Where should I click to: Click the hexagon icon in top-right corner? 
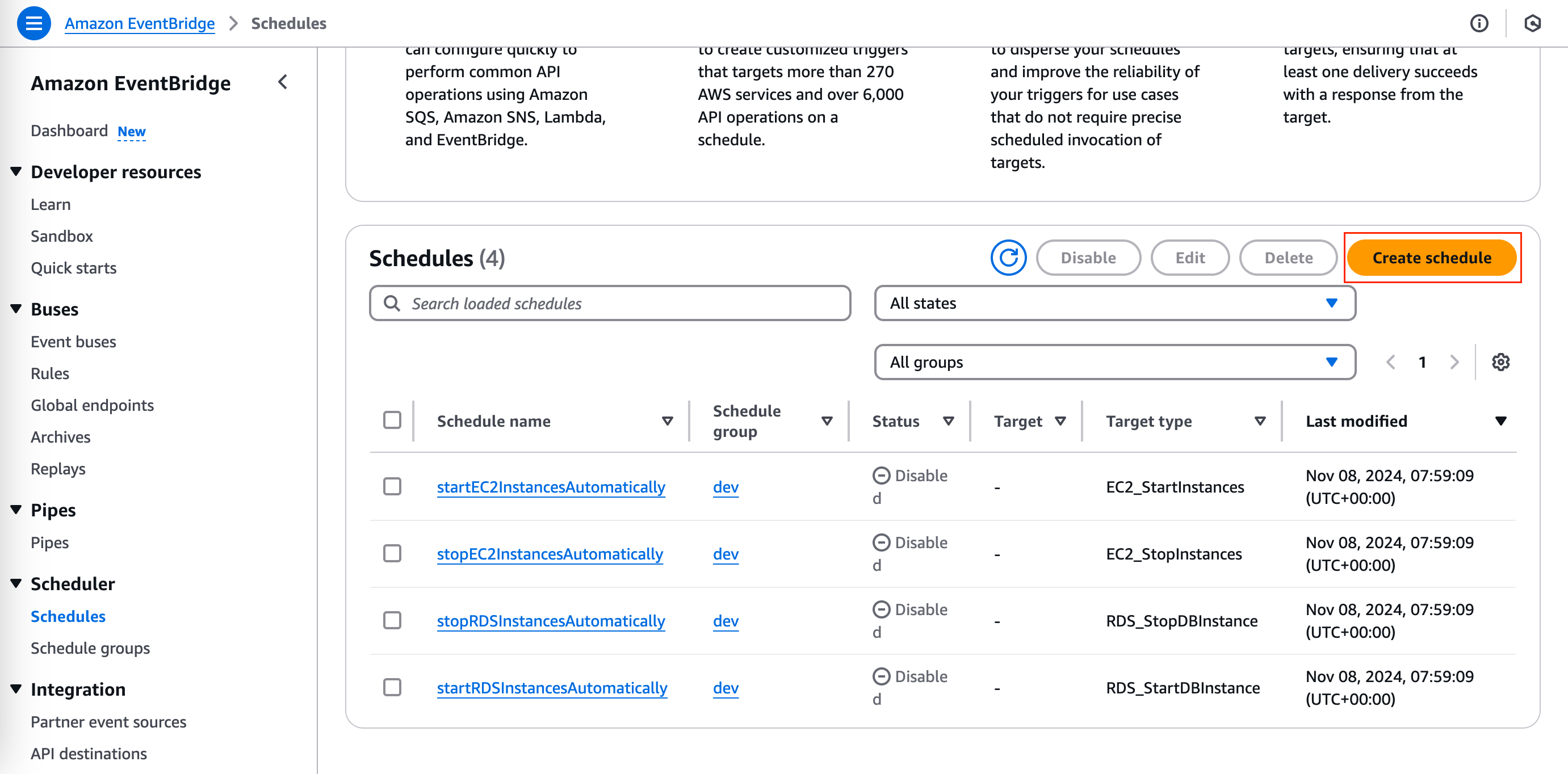pyautogui.click(x=1532, y=23)
